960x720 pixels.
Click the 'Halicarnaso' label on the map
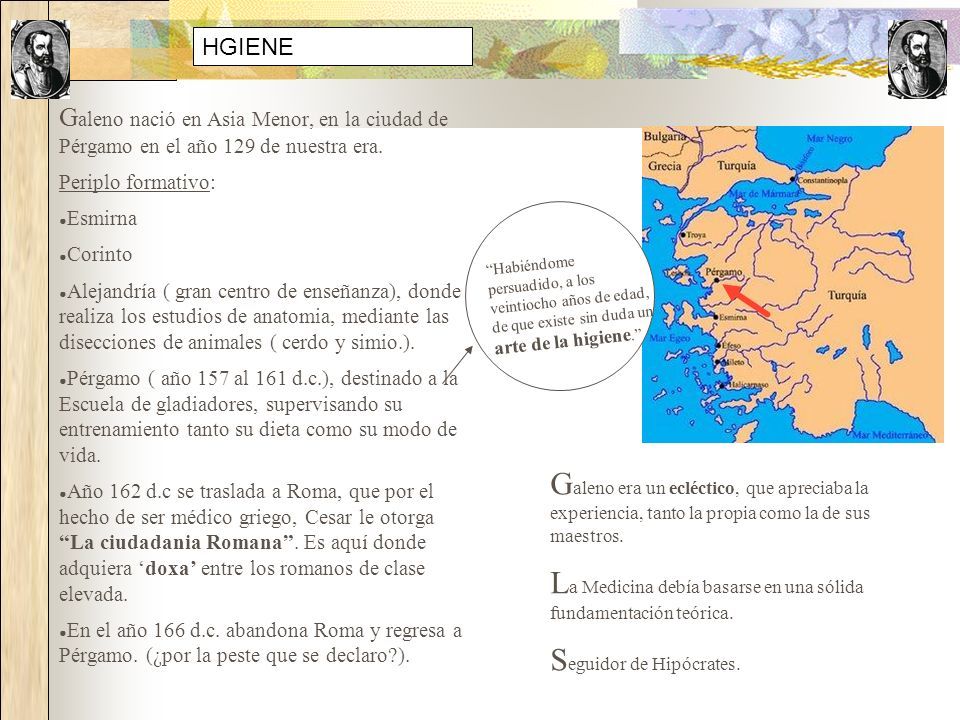point(747,384)
